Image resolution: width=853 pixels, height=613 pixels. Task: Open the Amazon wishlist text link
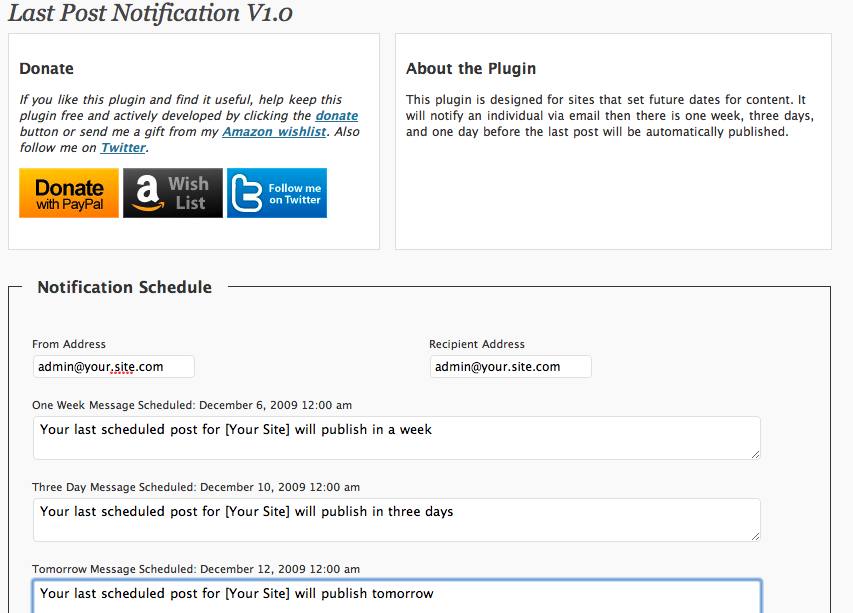point(274,132)
